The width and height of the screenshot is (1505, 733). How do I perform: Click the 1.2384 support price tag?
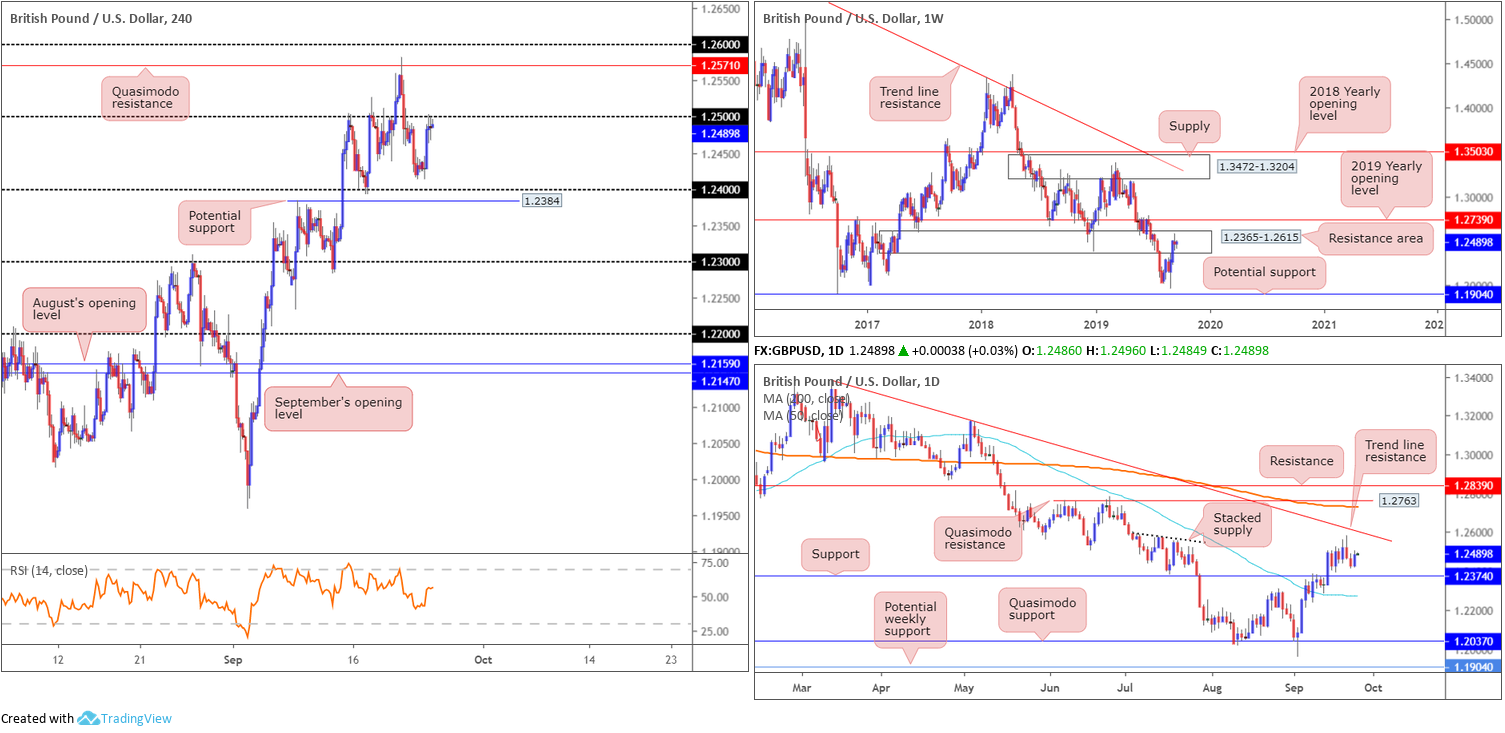tap(540, 201)
